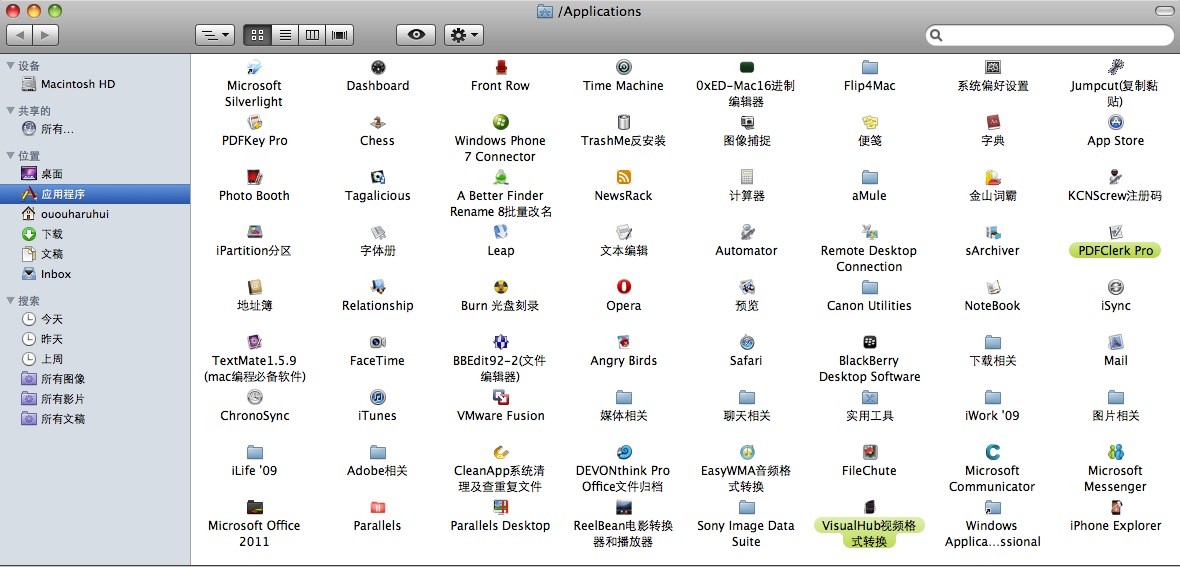Switch to list view mode
The width and height of the screenshot is (1180, 567).
pyautogui.click(x=285, y=35)
